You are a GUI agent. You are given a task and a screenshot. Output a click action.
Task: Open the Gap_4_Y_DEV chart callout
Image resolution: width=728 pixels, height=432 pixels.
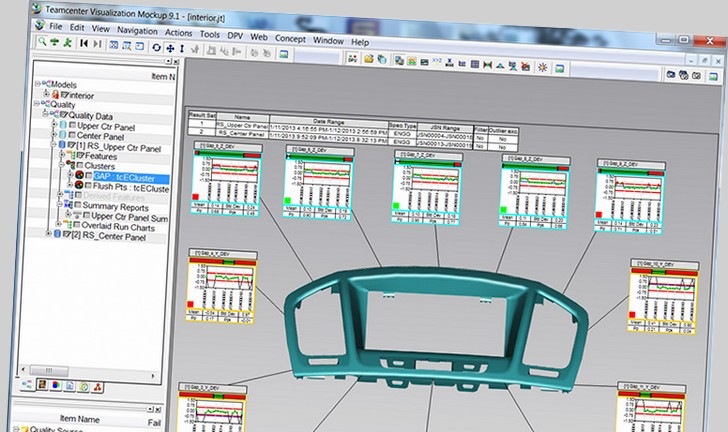(x=222, y=287)
